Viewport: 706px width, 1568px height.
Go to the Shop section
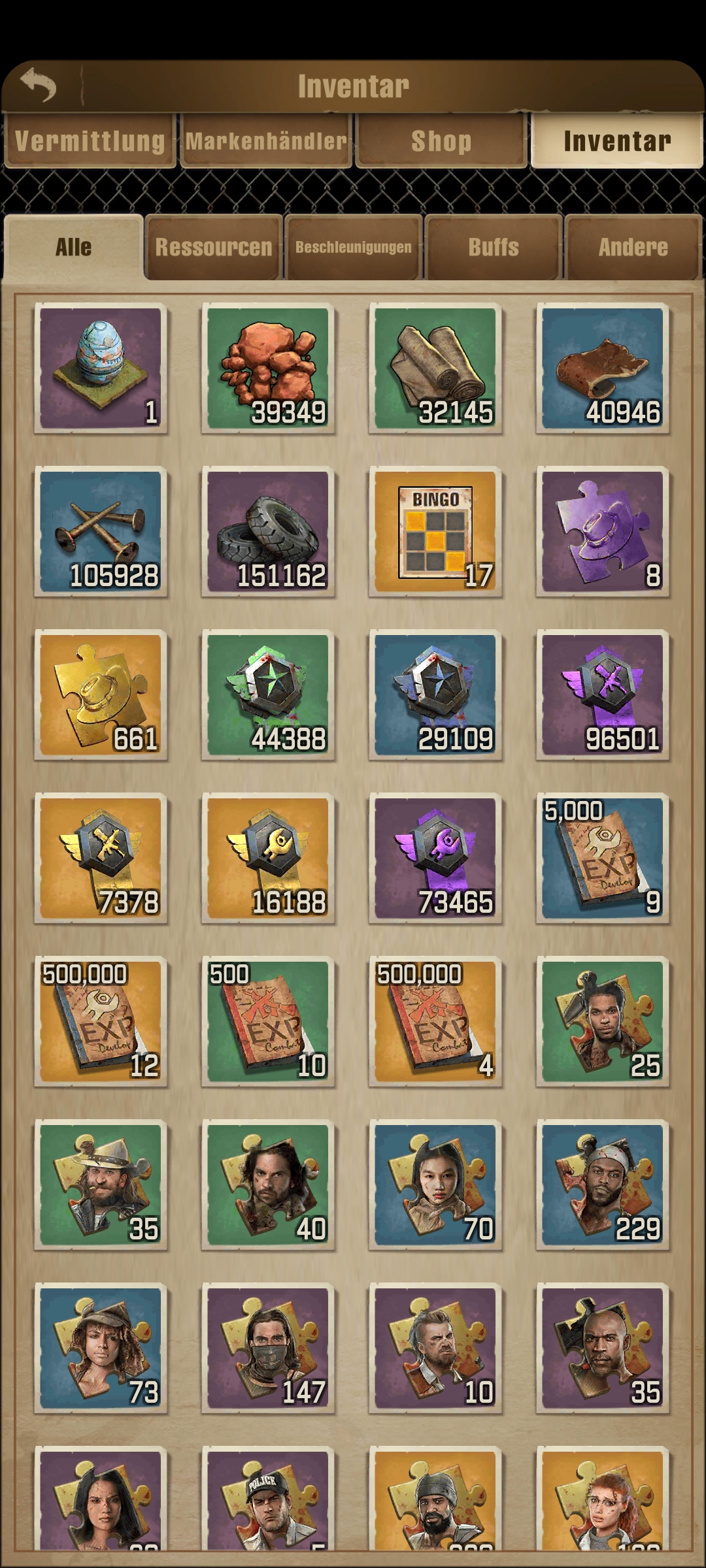[x=441, y=141]
